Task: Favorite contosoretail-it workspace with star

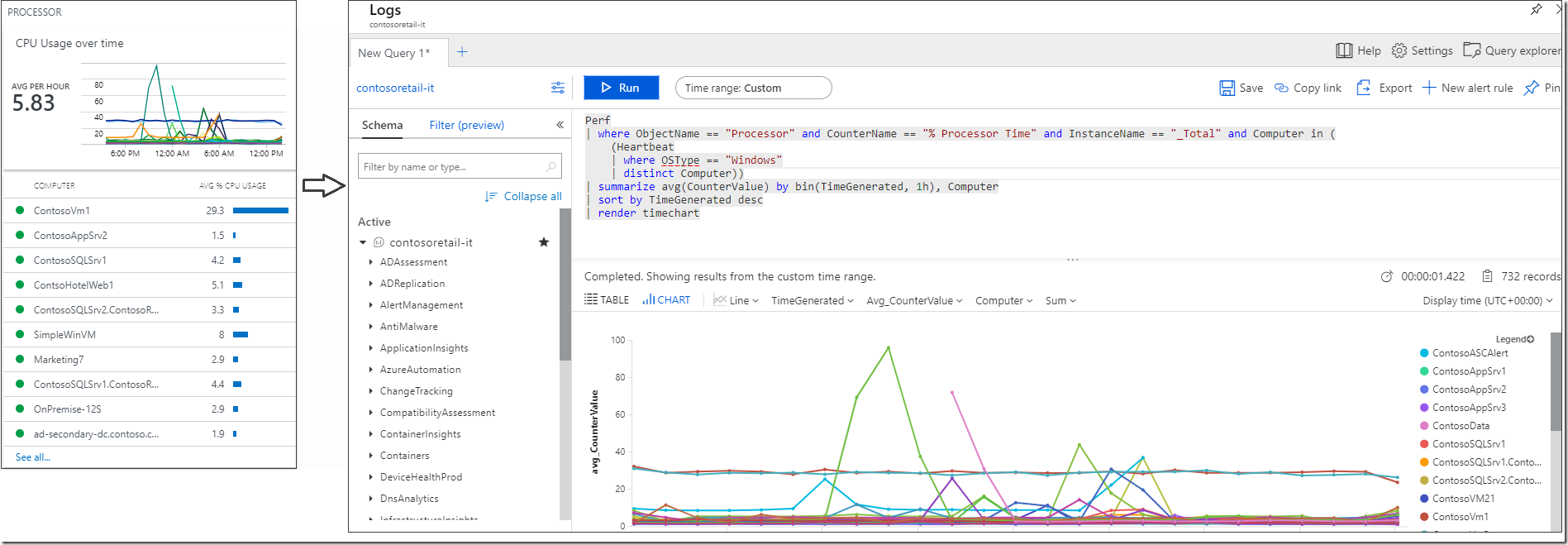Action: pyautogui.click(x=544, y=242)
